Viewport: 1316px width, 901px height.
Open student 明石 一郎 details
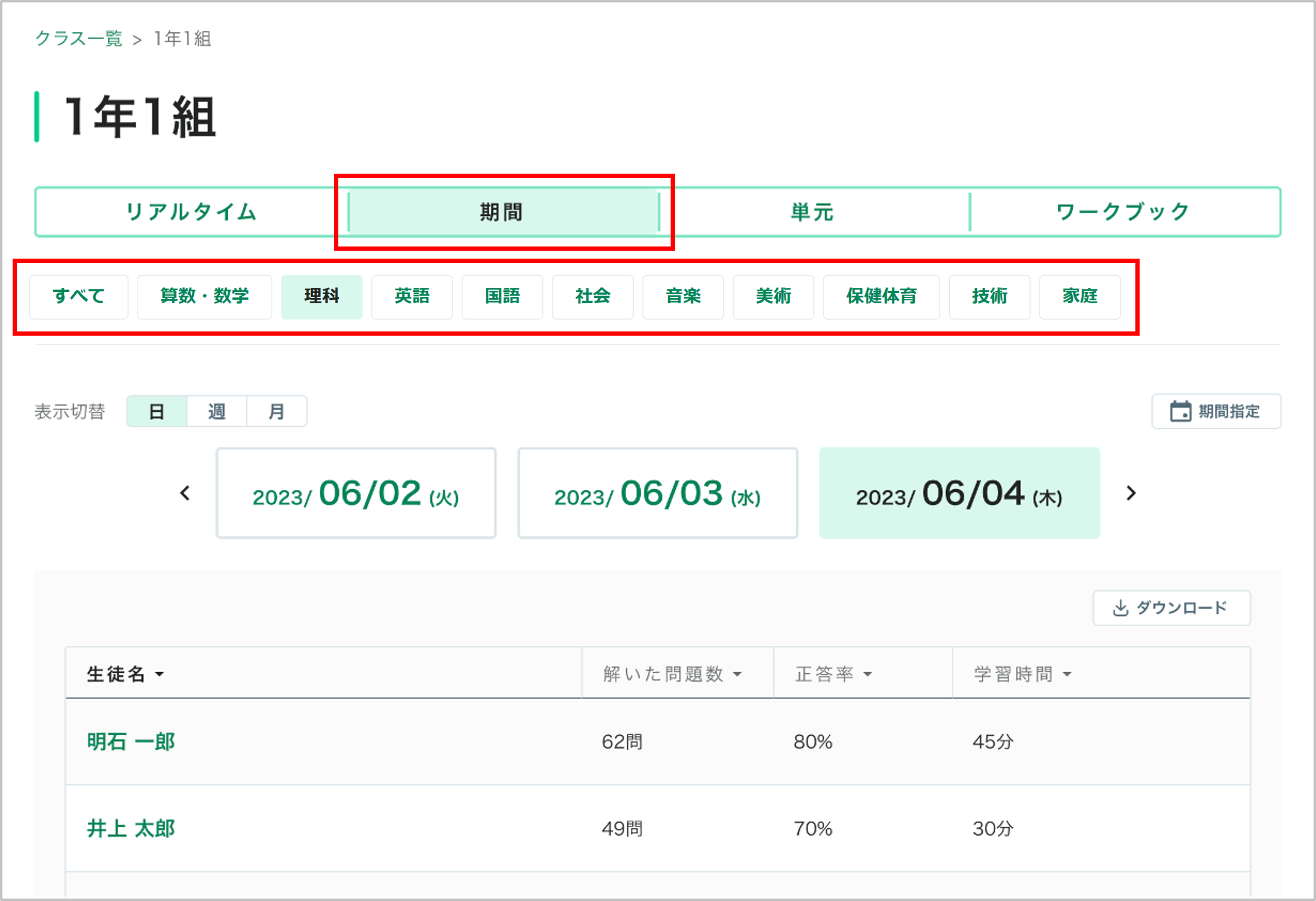[131, 742]
